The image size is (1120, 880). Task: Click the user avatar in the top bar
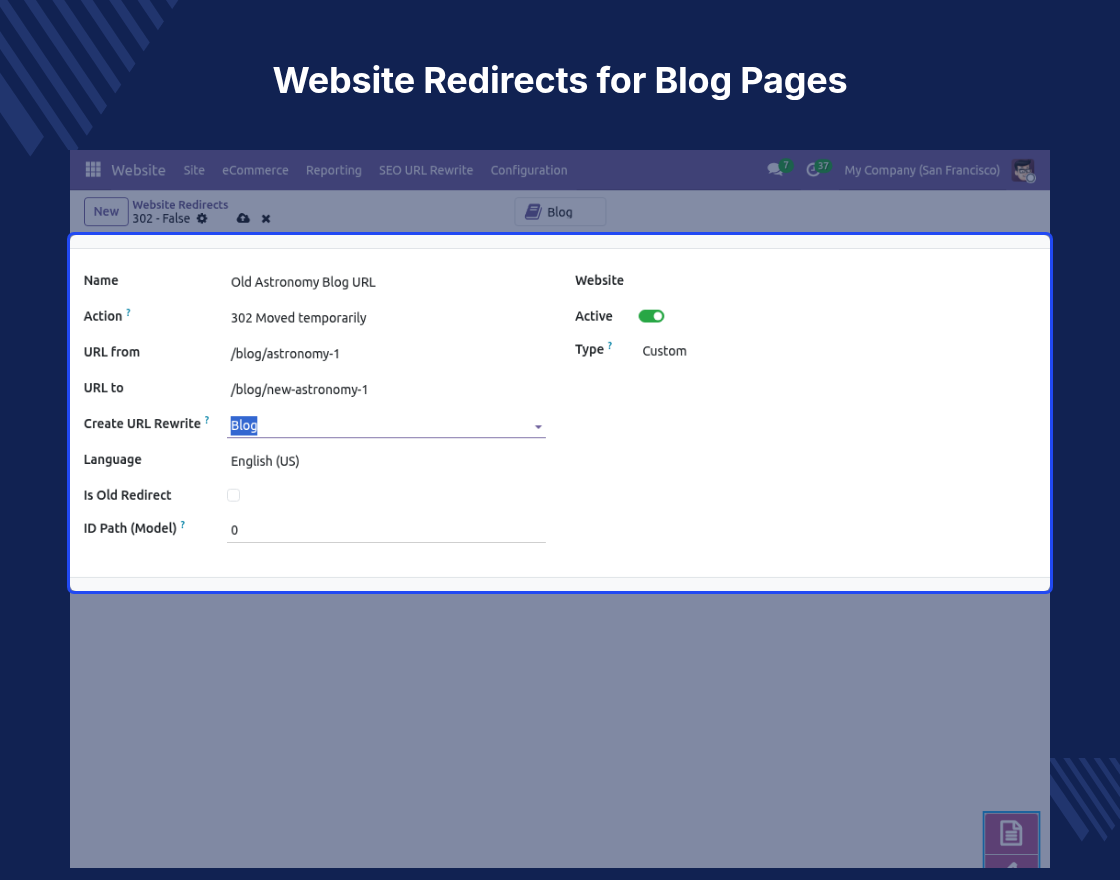click(1024, 170)
